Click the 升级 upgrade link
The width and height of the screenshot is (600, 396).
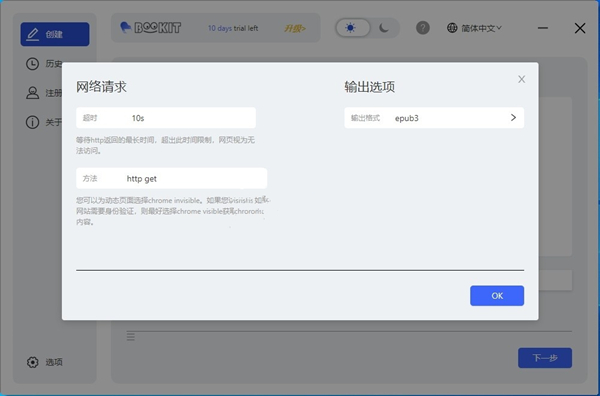coord(295,28)
